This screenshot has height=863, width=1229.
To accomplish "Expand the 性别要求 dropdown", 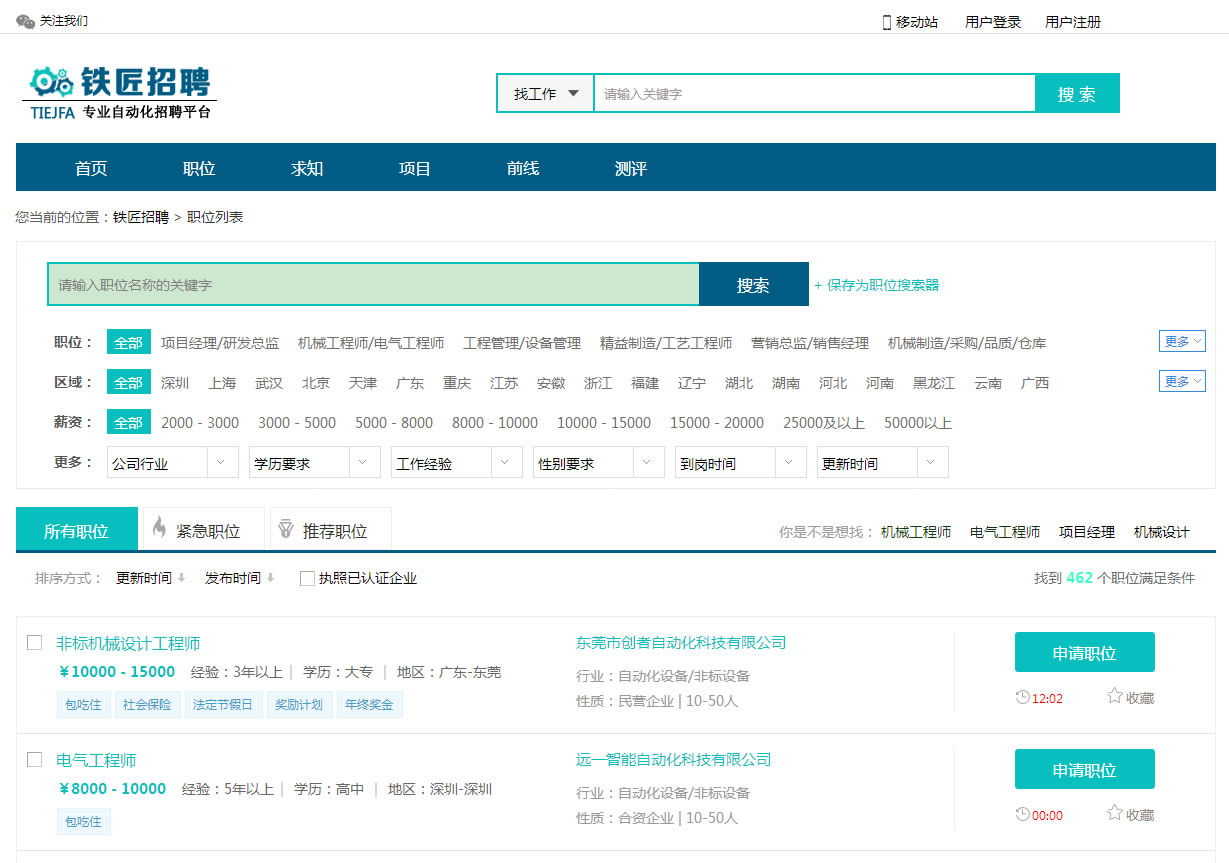I will click(x=598, y=462).
